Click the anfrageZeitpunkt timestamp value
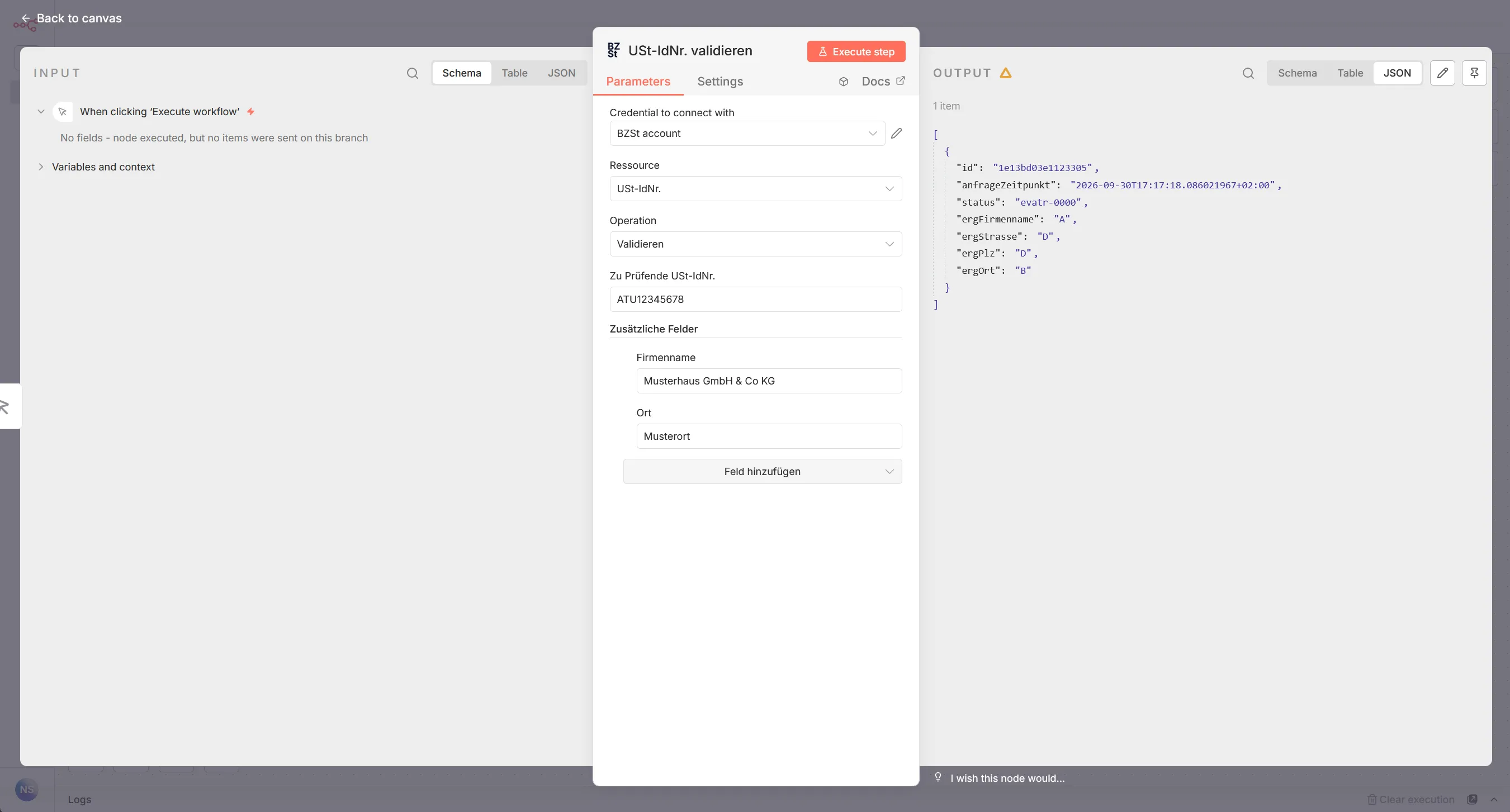This screenshot has width=1510, height=812. [1172, 185]
